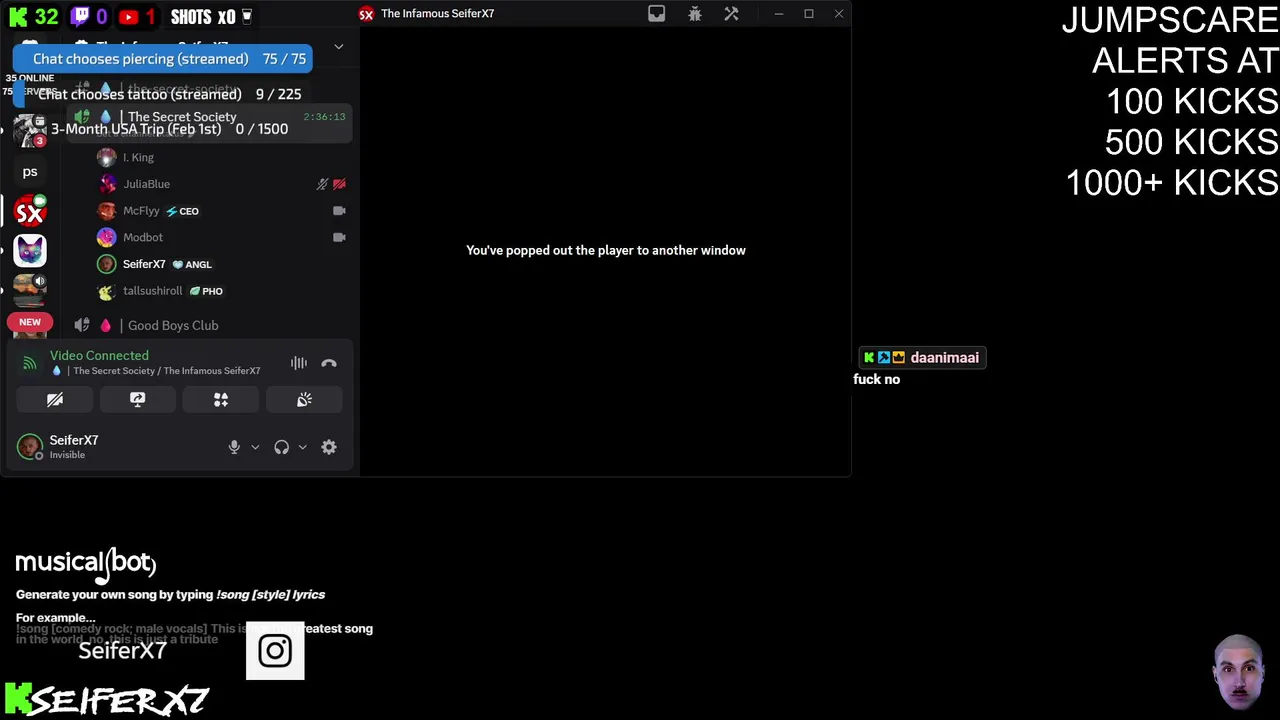Disconnect from voice call
The image size is (1280, 720).
point(329,363)
